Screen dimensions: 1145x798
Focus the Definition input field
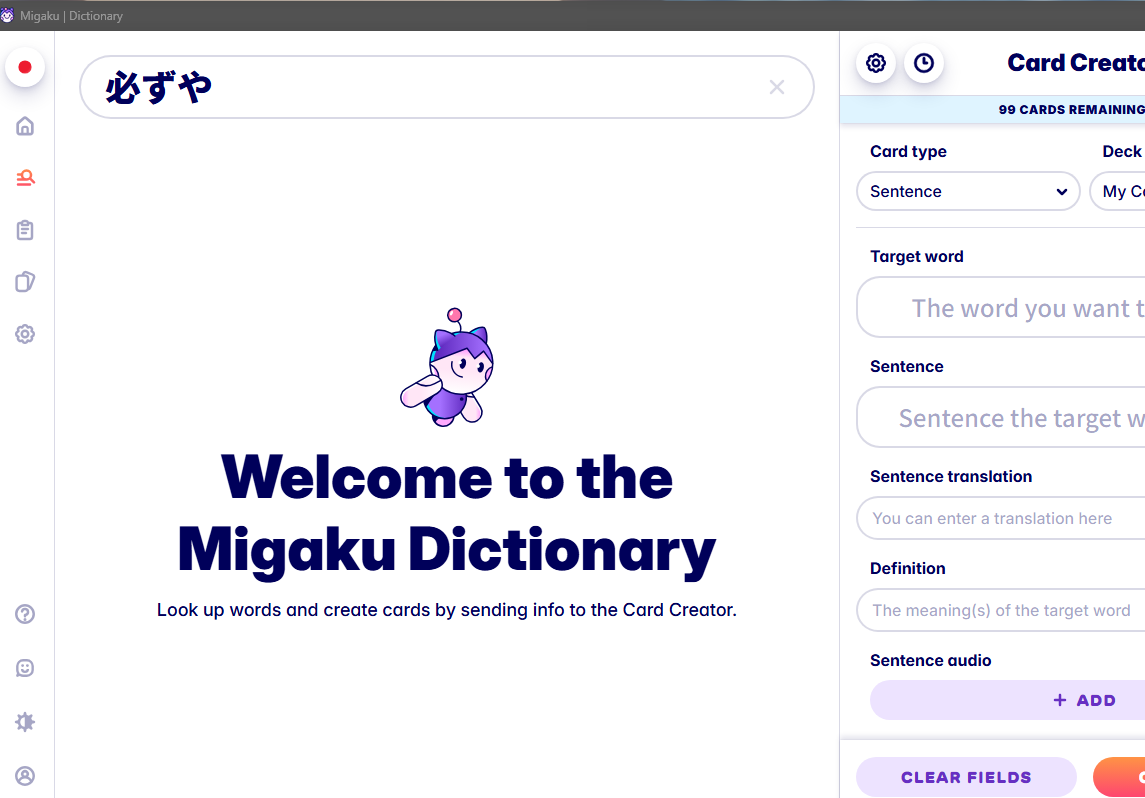[1001, 610]
